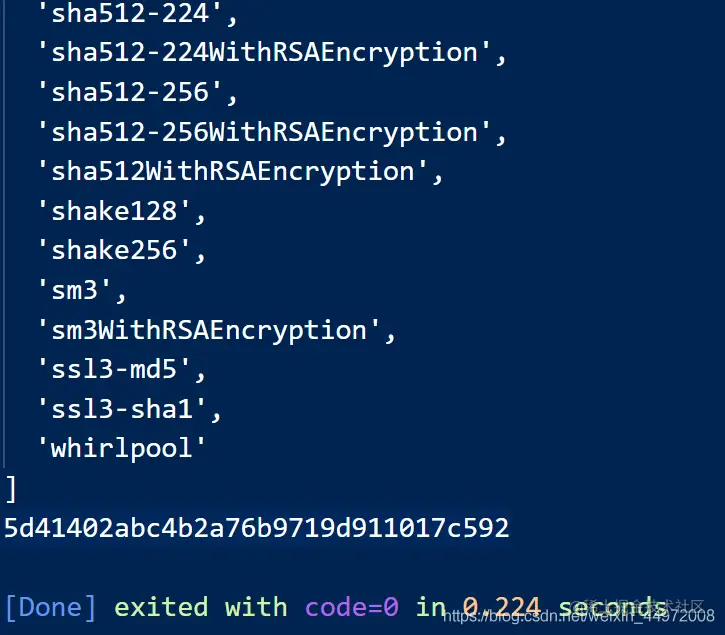Click the 'shake128' output line
Image resolution: width=725 pixels, height=635 pixels.
121,211
